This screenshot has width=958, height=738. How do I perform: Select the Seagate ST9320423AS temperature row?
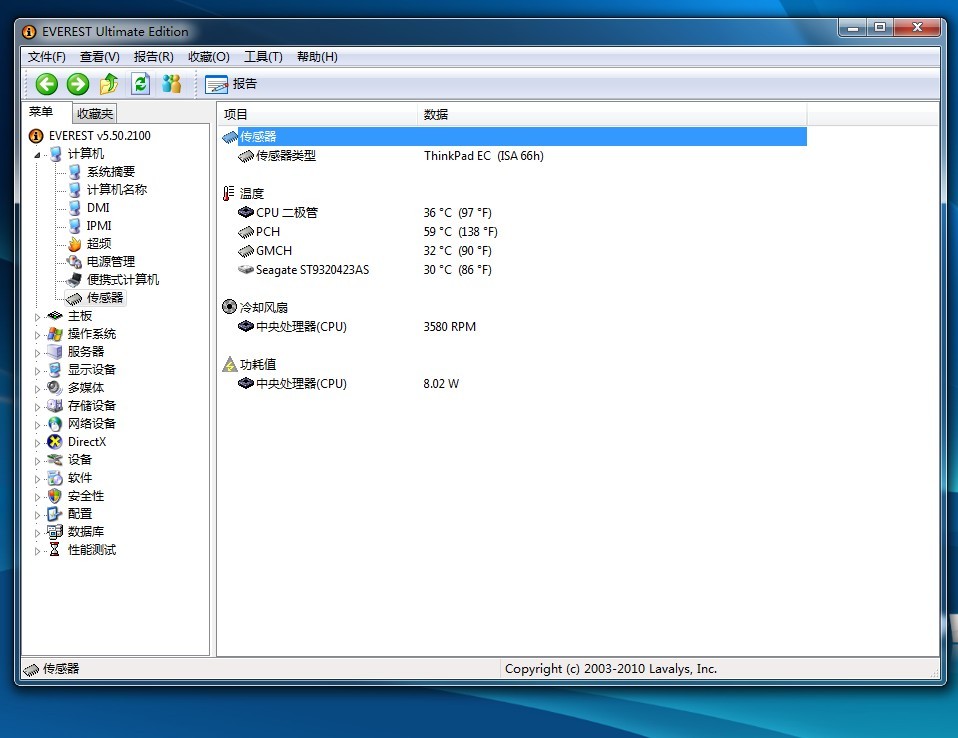513,269
